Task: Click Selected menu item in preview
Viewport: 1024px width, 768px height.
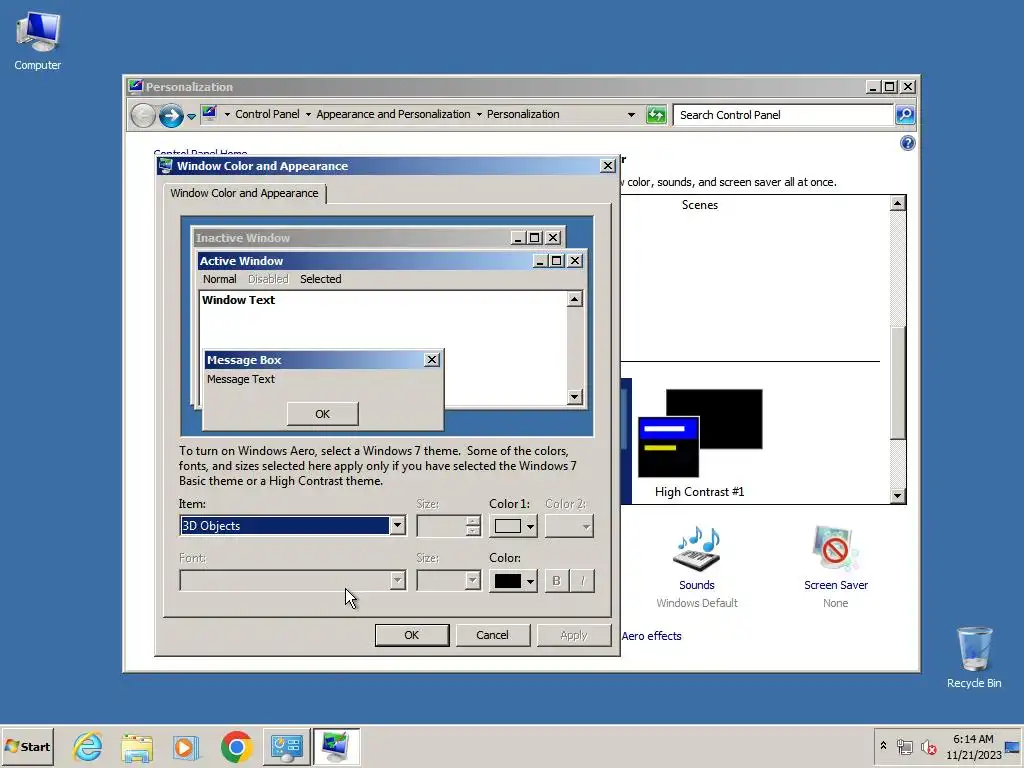Action: coord(321,279)
